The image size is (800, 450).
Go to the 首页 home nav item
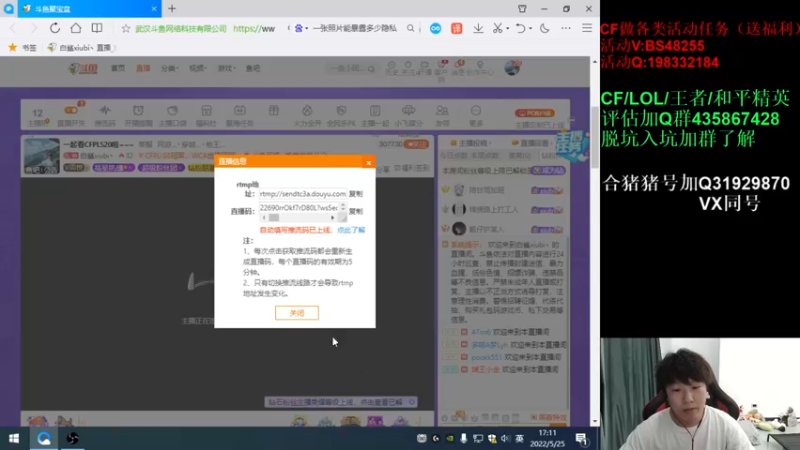(118, 68)
